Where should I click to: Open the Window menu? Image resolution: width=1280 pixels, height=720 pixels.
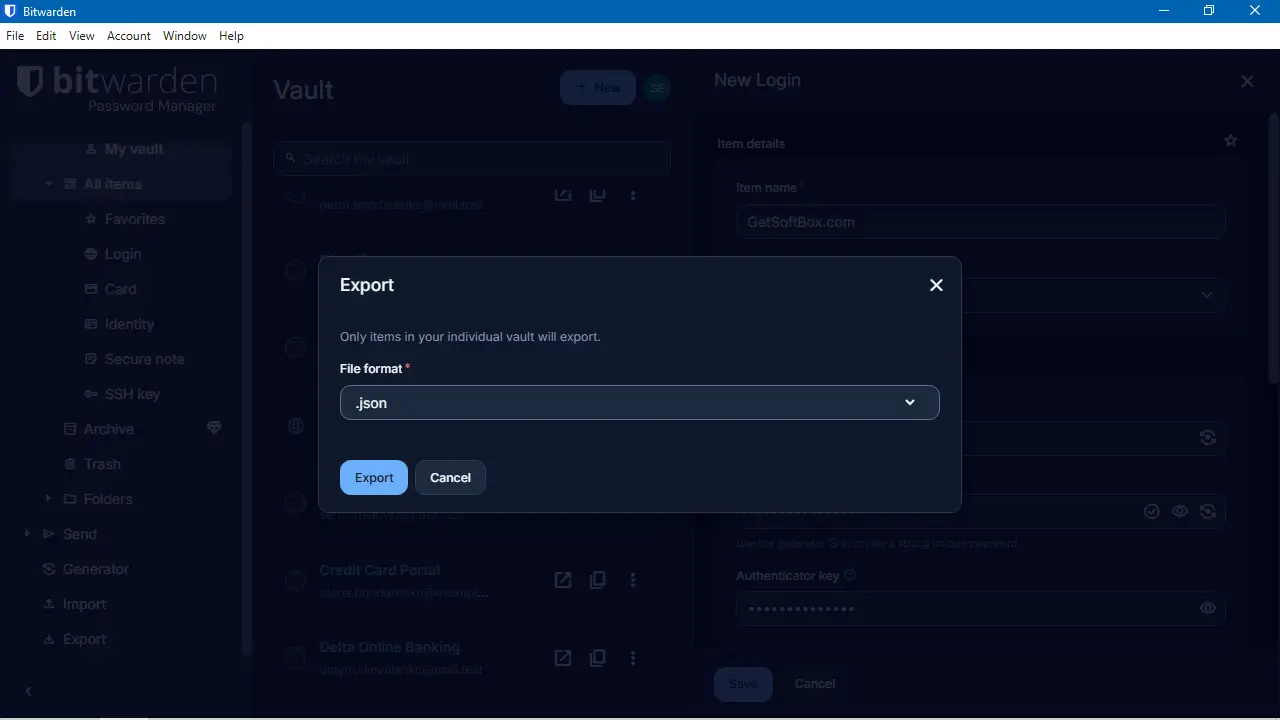point(185,36)
